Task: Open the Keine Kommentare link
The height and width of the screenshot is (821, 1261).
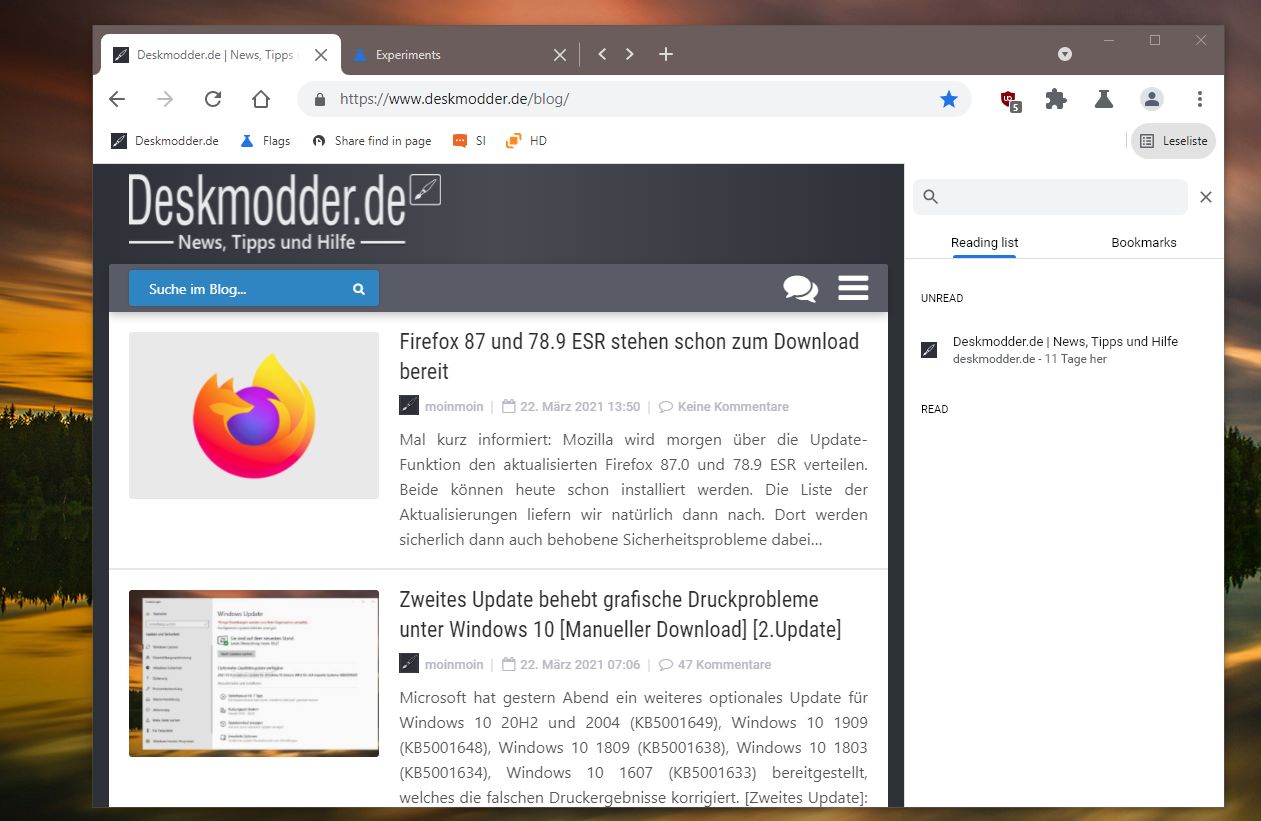Action: 733,407
